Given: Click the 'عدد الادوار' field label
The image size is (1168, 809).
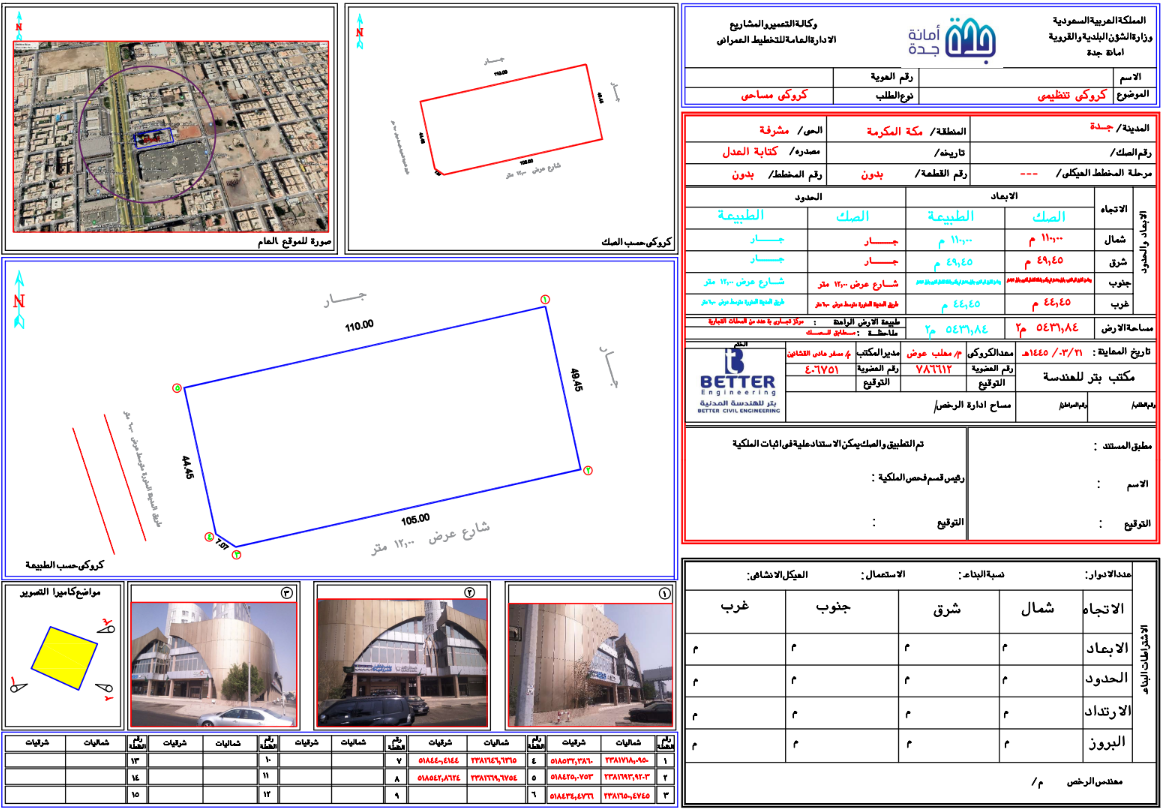Looking at the screenshot, I should point(1108,574).
